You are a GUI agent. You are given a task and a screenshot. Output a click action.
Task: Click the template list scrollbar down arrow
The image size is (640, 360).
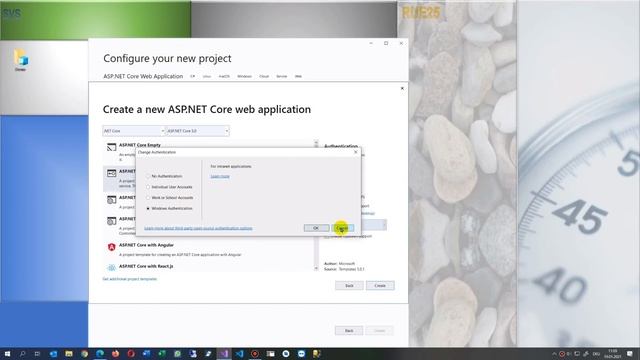tap(316, 268)
